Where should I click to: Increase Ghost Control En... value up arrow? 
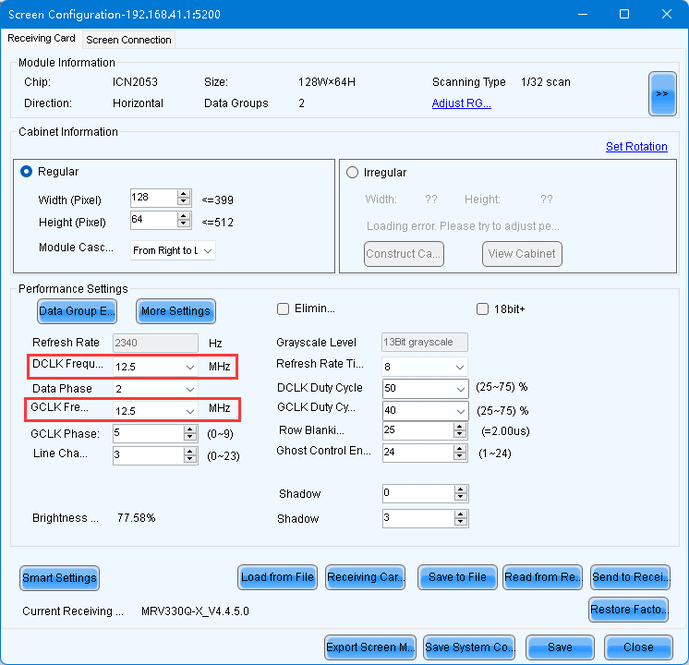point(460,448)
